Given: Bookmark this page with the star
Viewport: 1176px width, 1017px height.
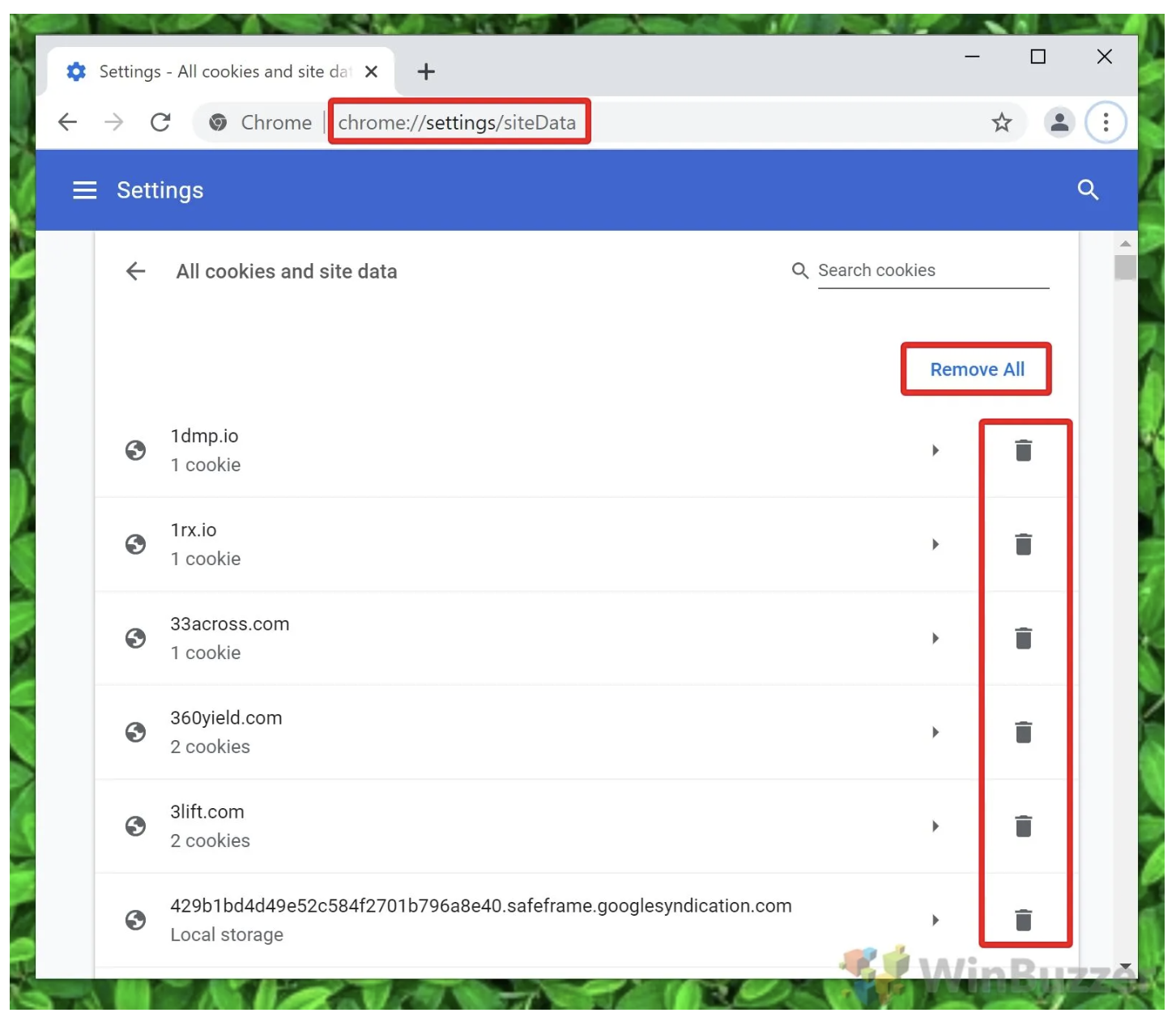Looking at the screenshot, I should pyautogui.click(x=1002, y=122).
